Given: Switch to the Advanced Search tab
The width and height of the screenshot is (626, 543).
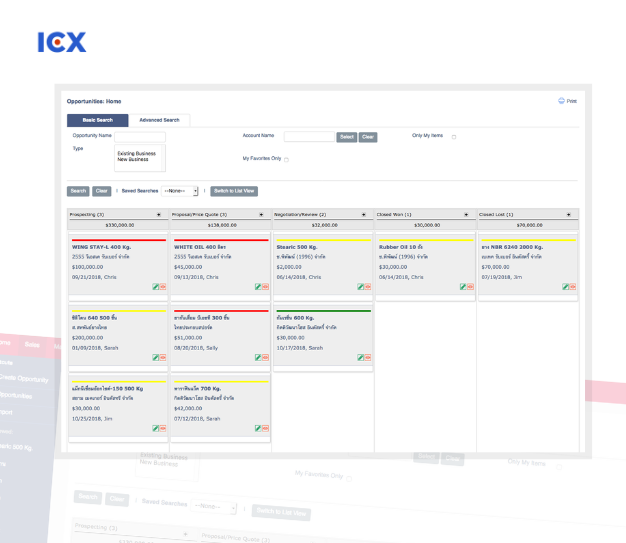Looking at the screenshot, I should [159, 120].
